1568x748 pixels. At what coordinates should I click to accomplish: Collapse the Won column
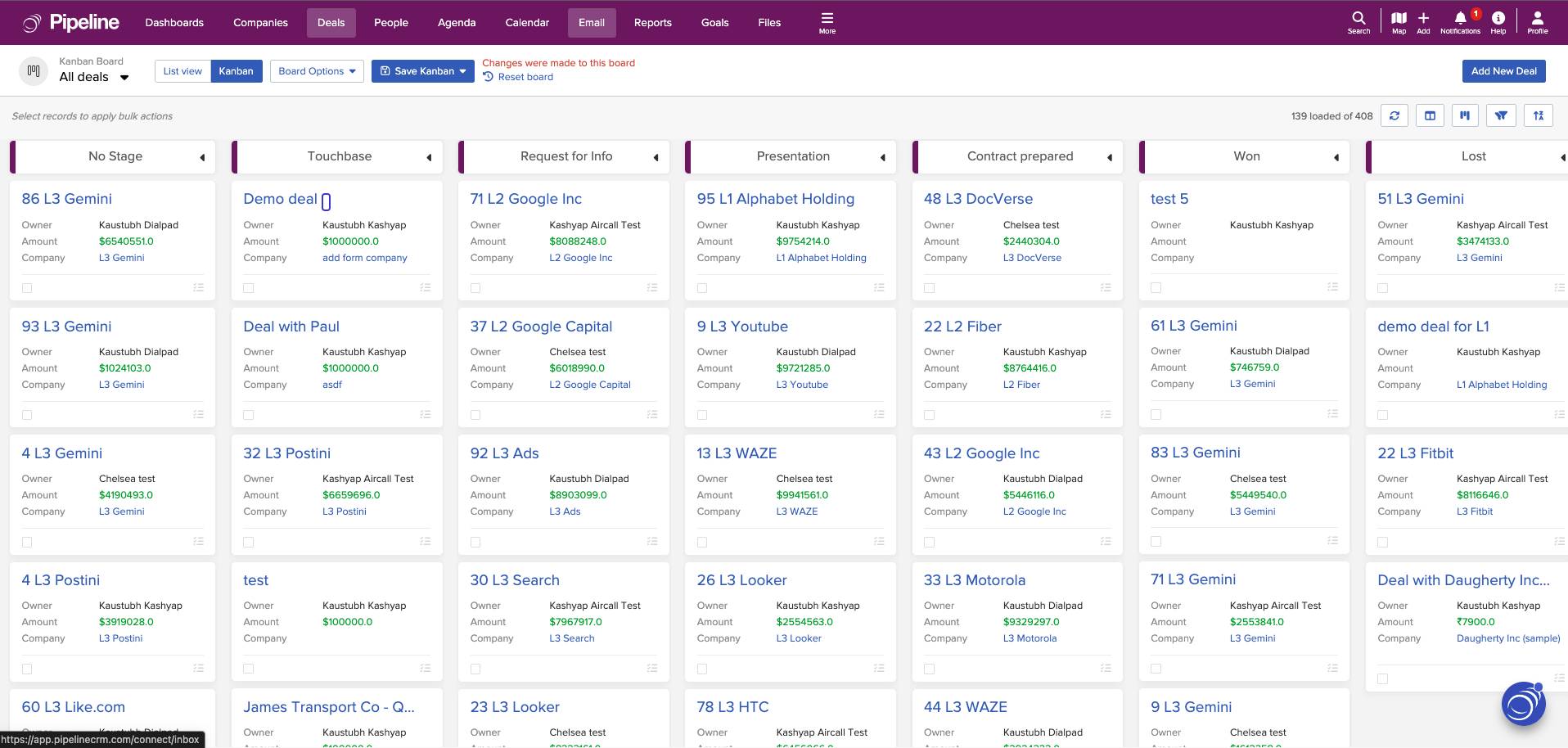tap(1336, 156)
